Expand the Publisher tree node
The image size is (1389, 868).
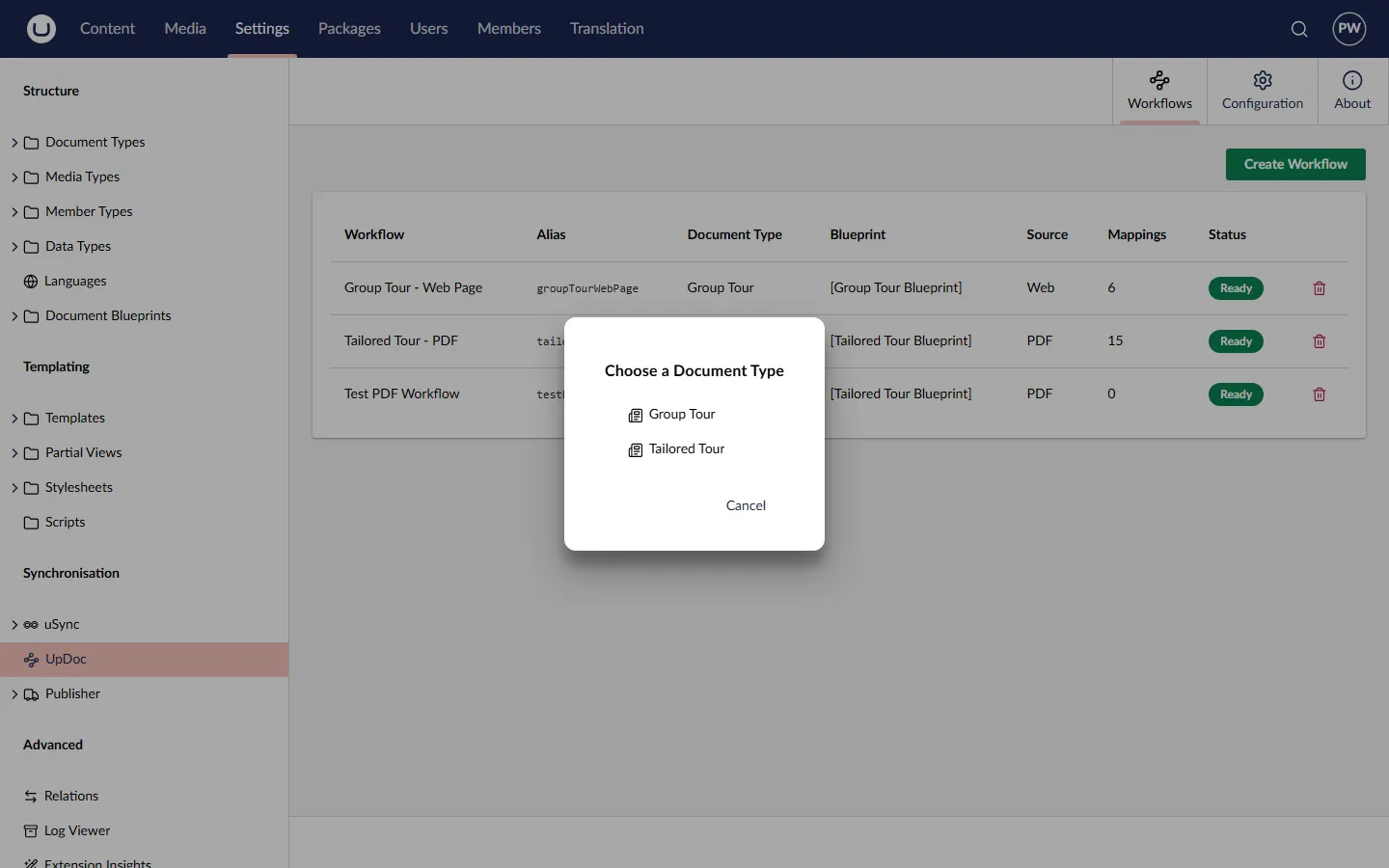click(14, 694)
